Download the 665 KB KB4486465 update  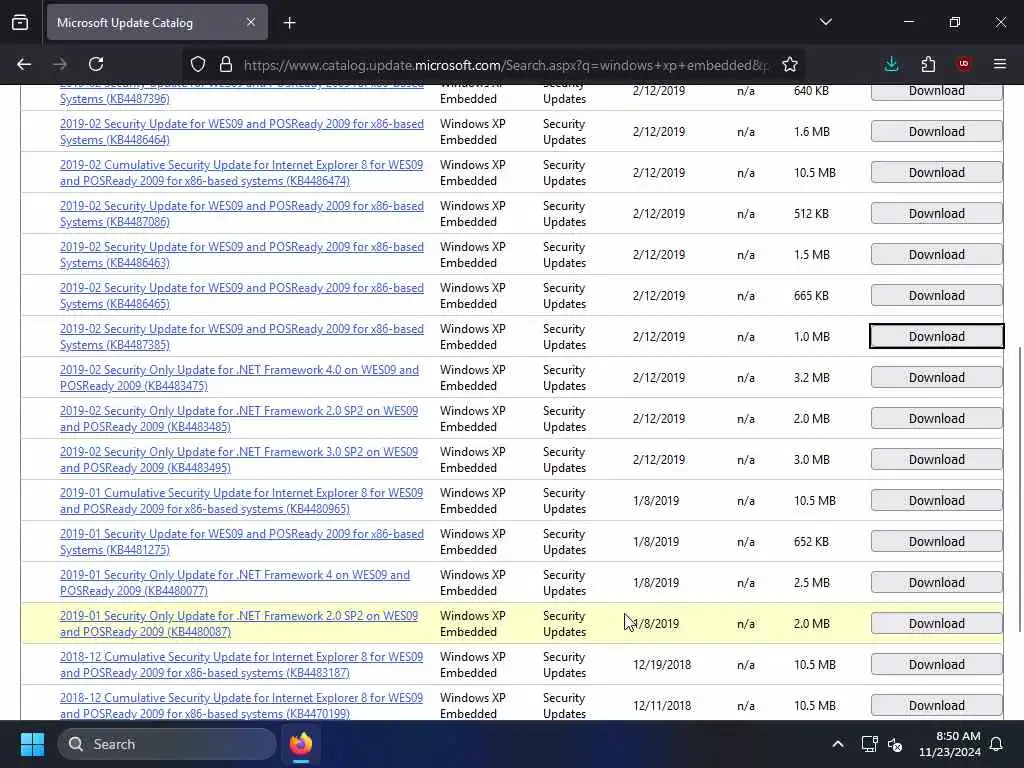pyautogui.click(x=936, y=295)
